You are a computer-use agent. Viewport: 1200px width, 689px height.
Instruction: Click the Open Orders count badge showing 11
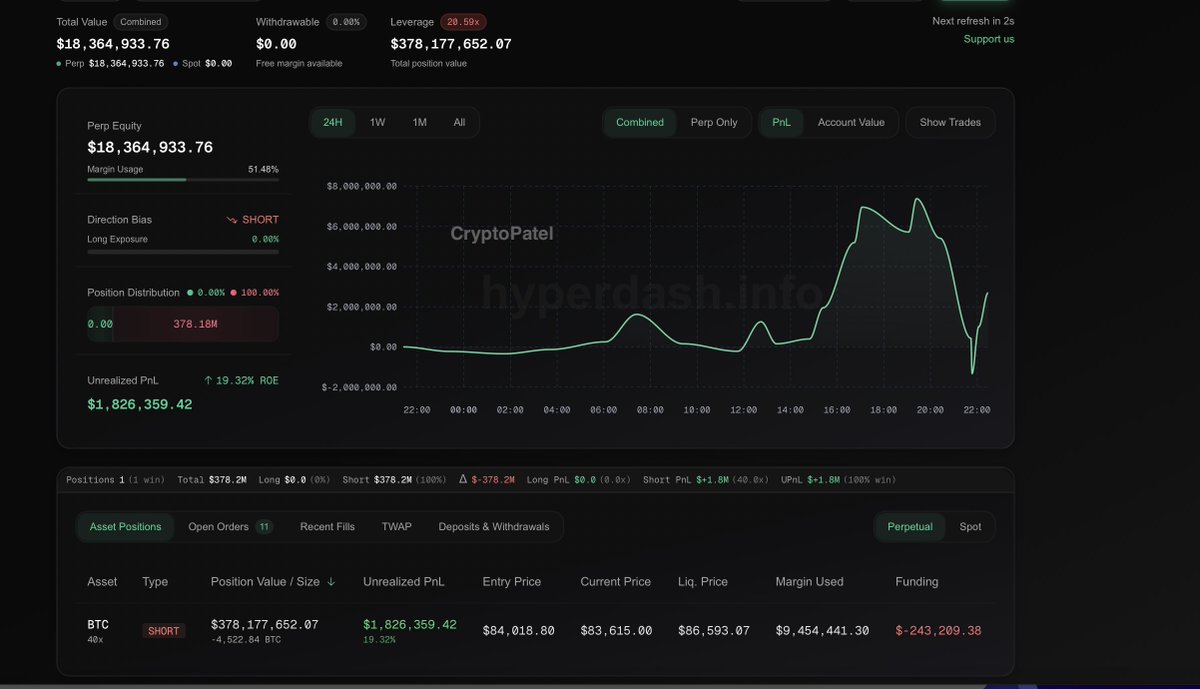pyautogui.click(x=263, y=525)
